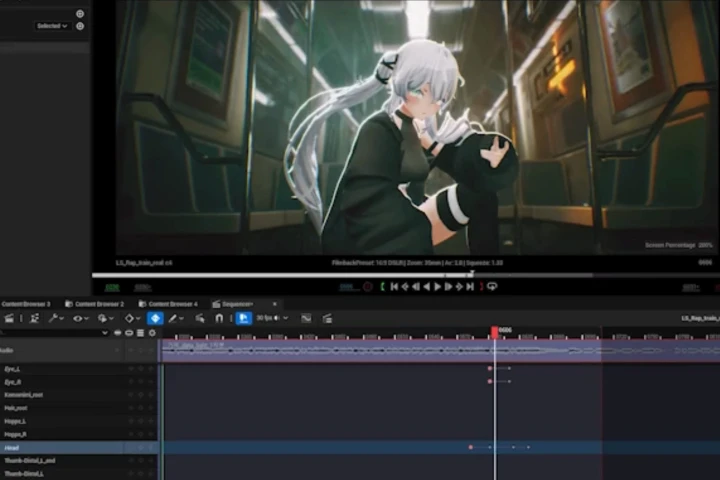Viewport: 720px width, 480px height.
Task: Jump to the sequence end
Action: coord(470,287)
